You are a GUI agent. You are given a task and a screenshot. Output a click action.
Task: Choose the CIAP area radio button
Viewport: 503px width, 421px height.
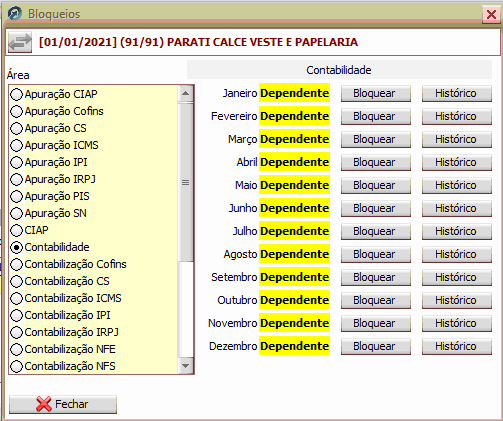tap(16, 230)
